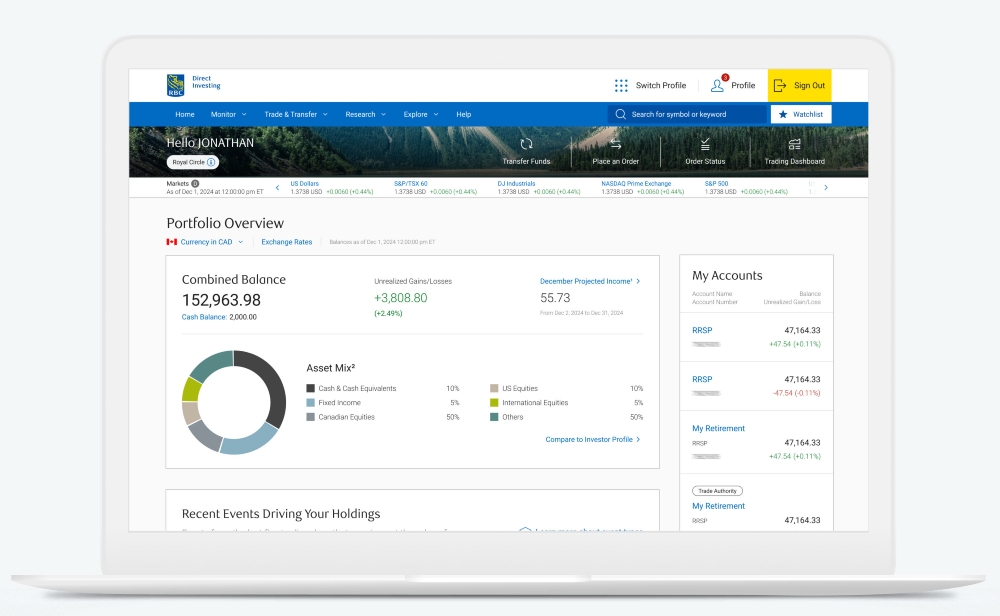Open Switch Profile grid icon

point(621,85)
